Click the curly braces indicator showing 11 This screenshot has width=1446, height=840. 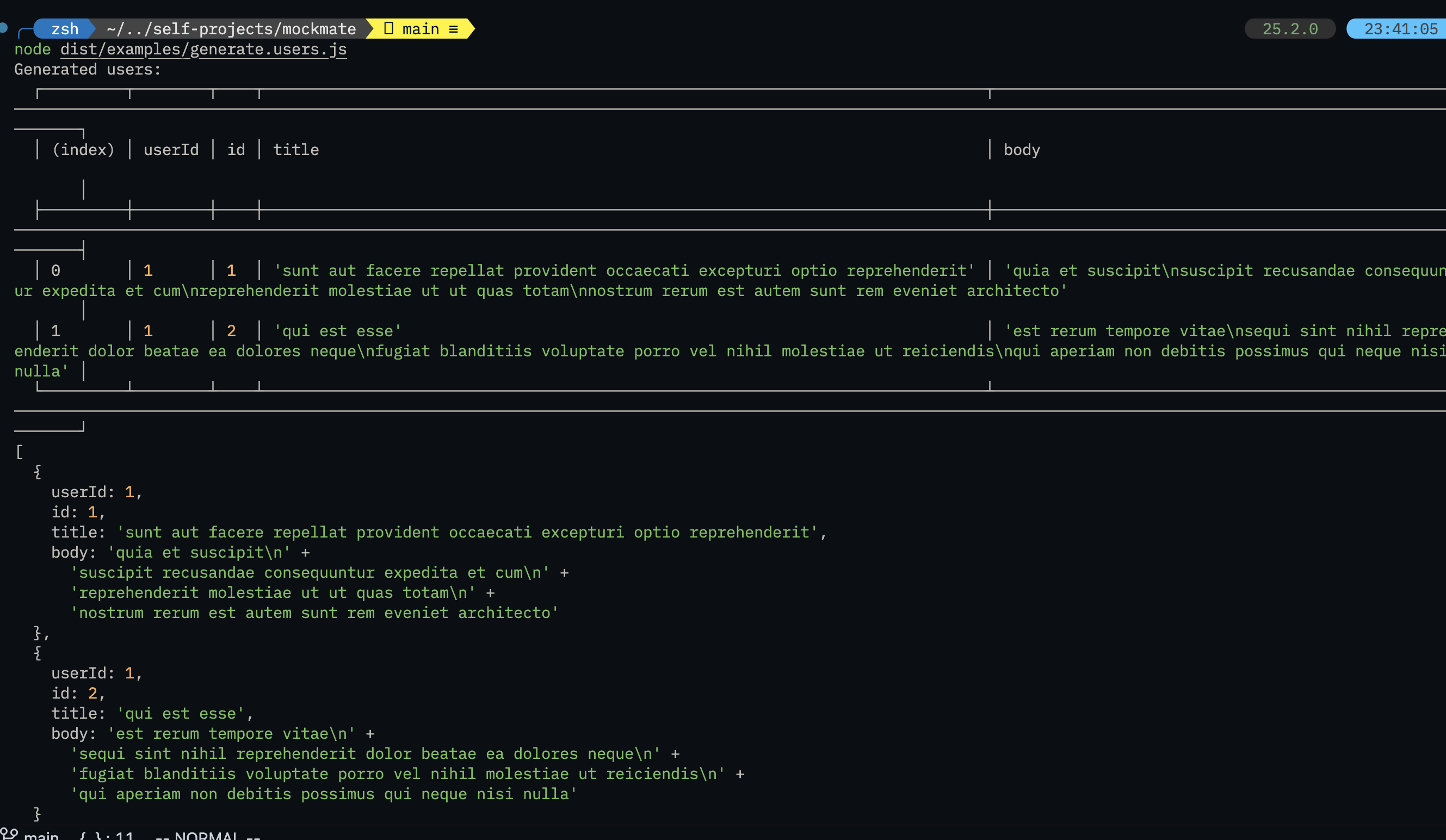[x=107, y=836]
